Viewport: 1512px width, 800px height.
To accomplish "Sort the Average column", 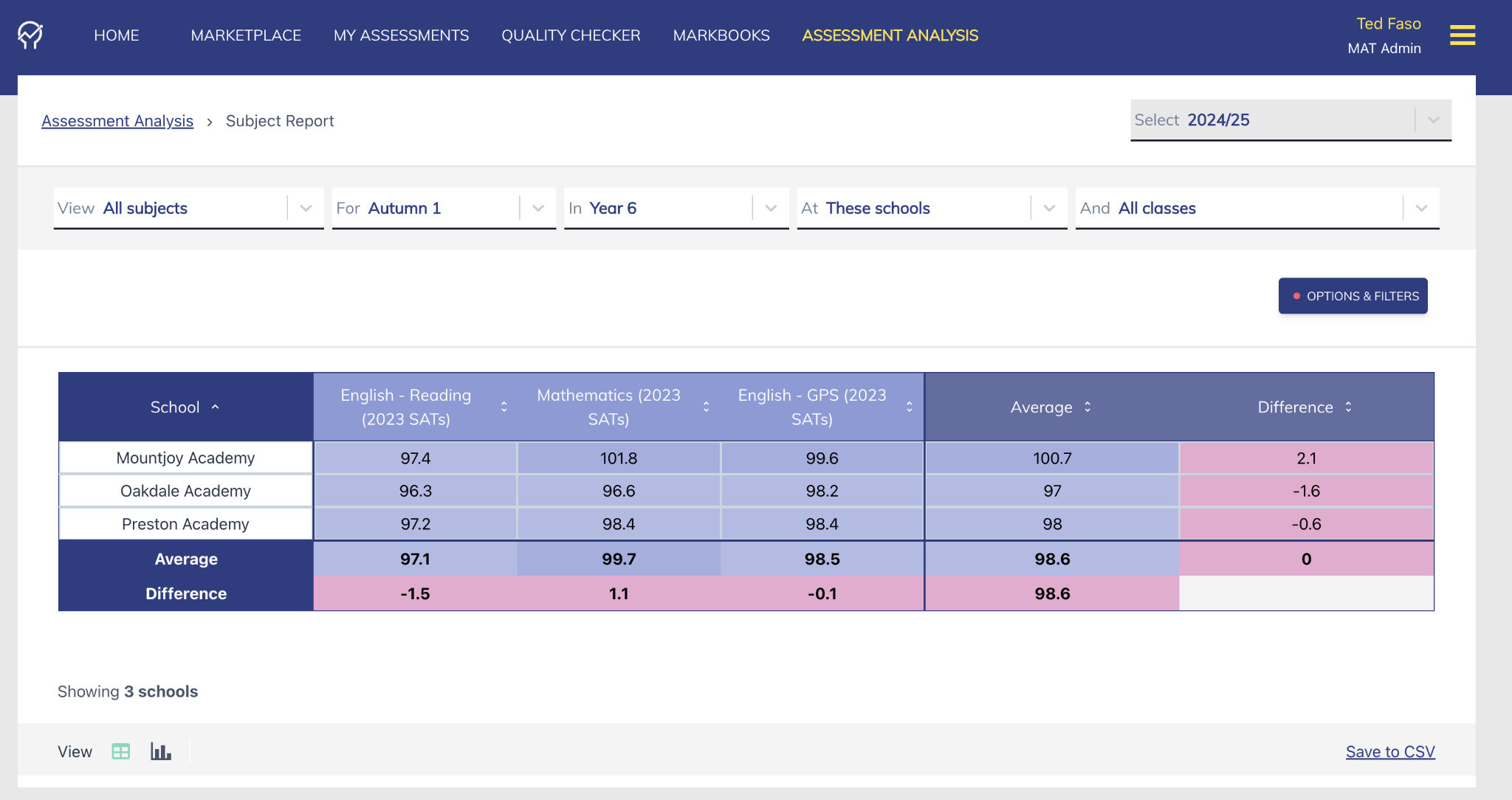I will coord(1087,407).
